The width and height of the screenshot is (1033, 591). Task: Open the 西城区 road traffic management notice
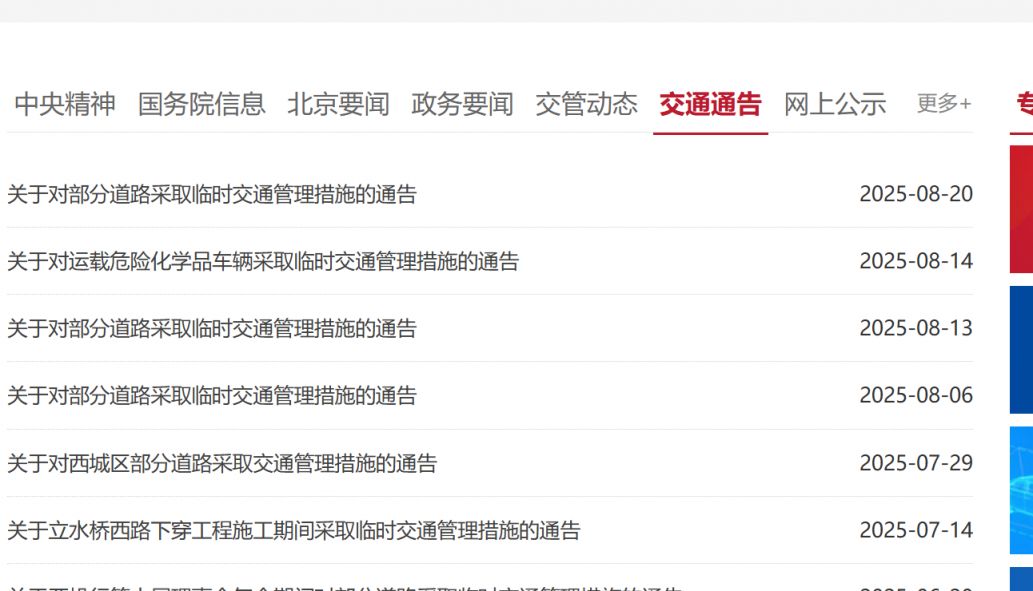(x=222, y=463)
